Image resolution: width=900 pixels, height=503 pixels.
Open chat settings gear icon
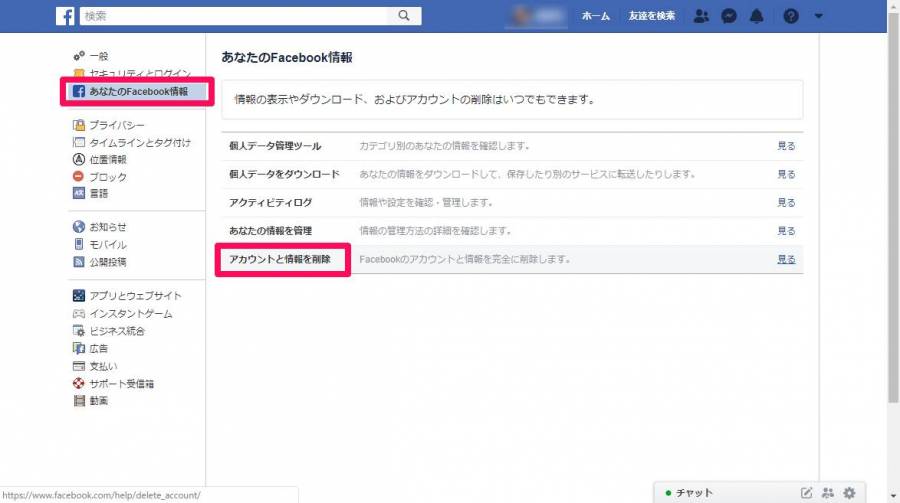coord(849,493)
